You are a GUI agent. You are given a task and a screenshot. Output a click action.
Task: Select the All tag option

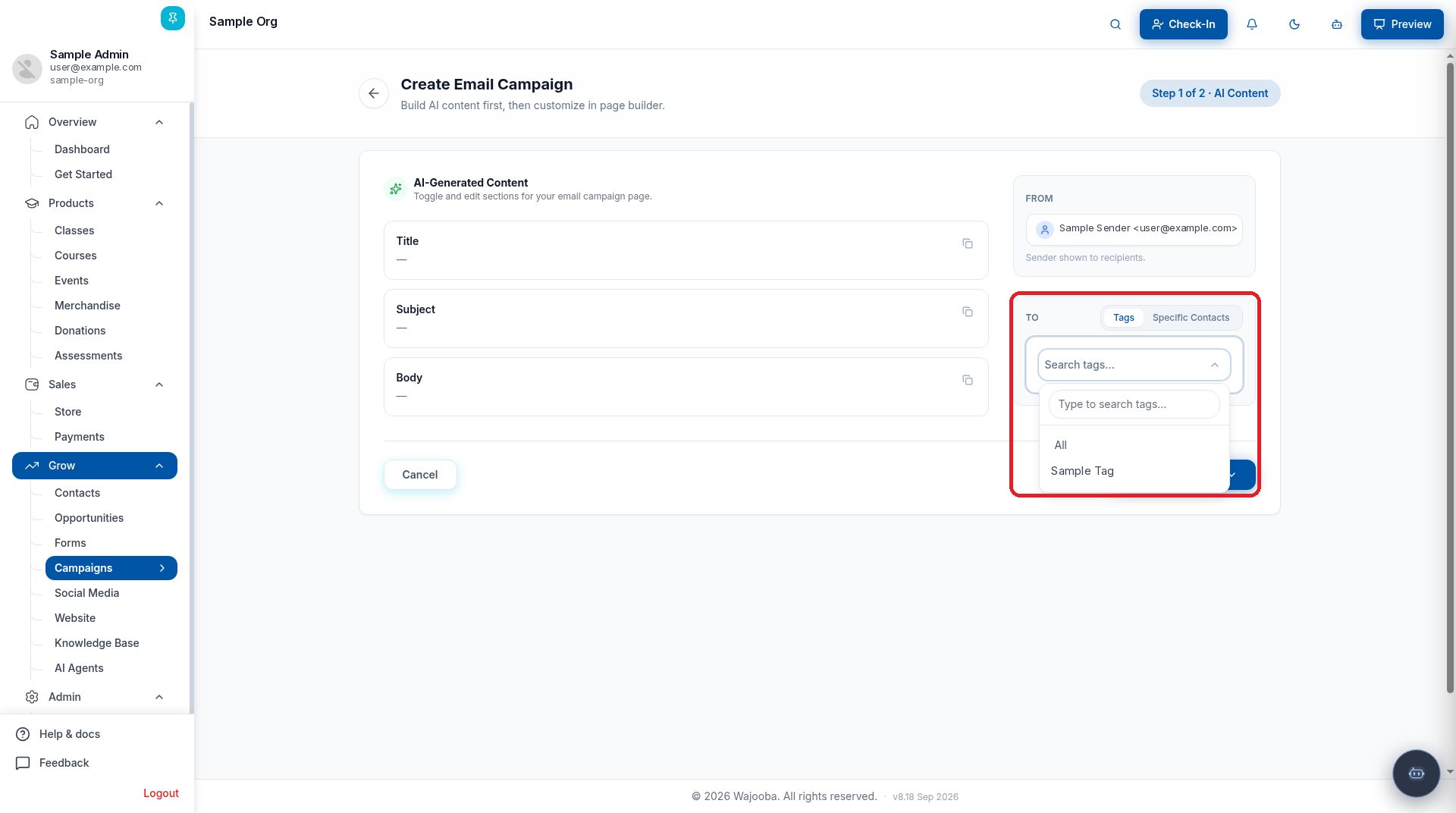1134,445
